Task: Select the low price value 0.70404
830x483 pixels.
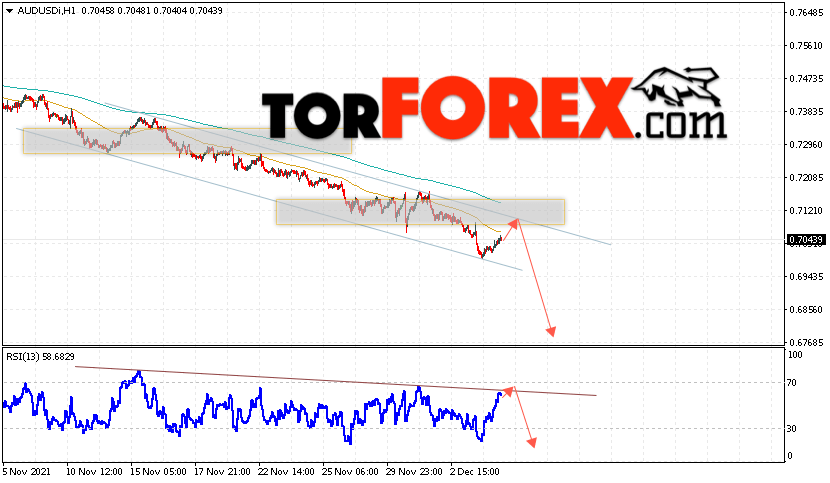Action: click(x=170, y=11)
